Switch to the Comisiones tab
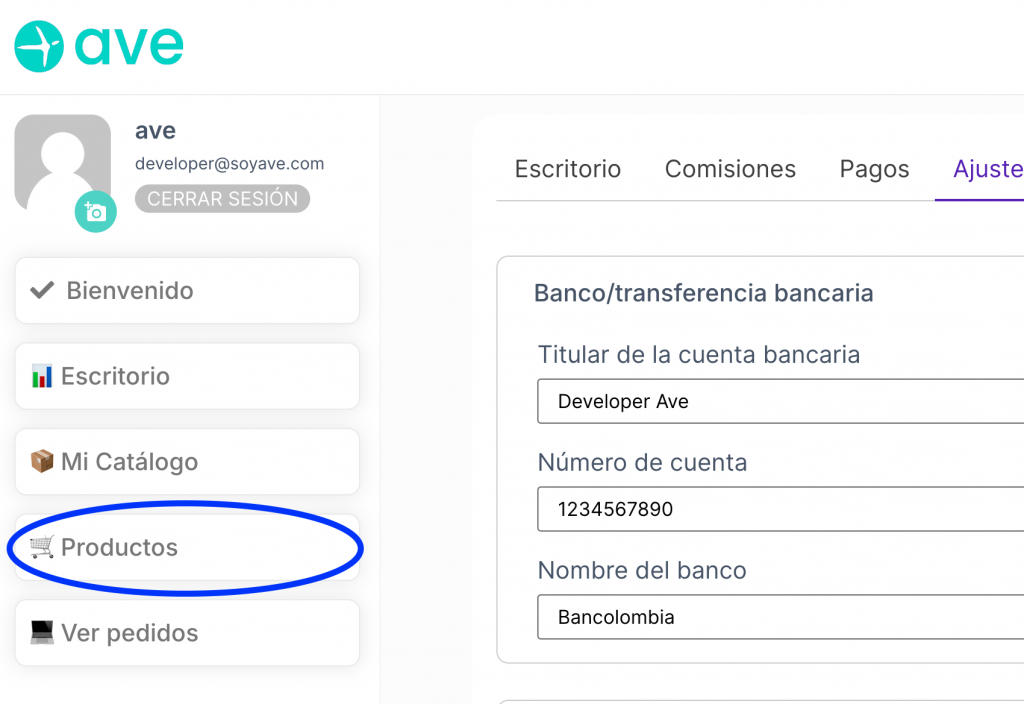This screenshot has width=1024, height=704. [x=730, y=169]
